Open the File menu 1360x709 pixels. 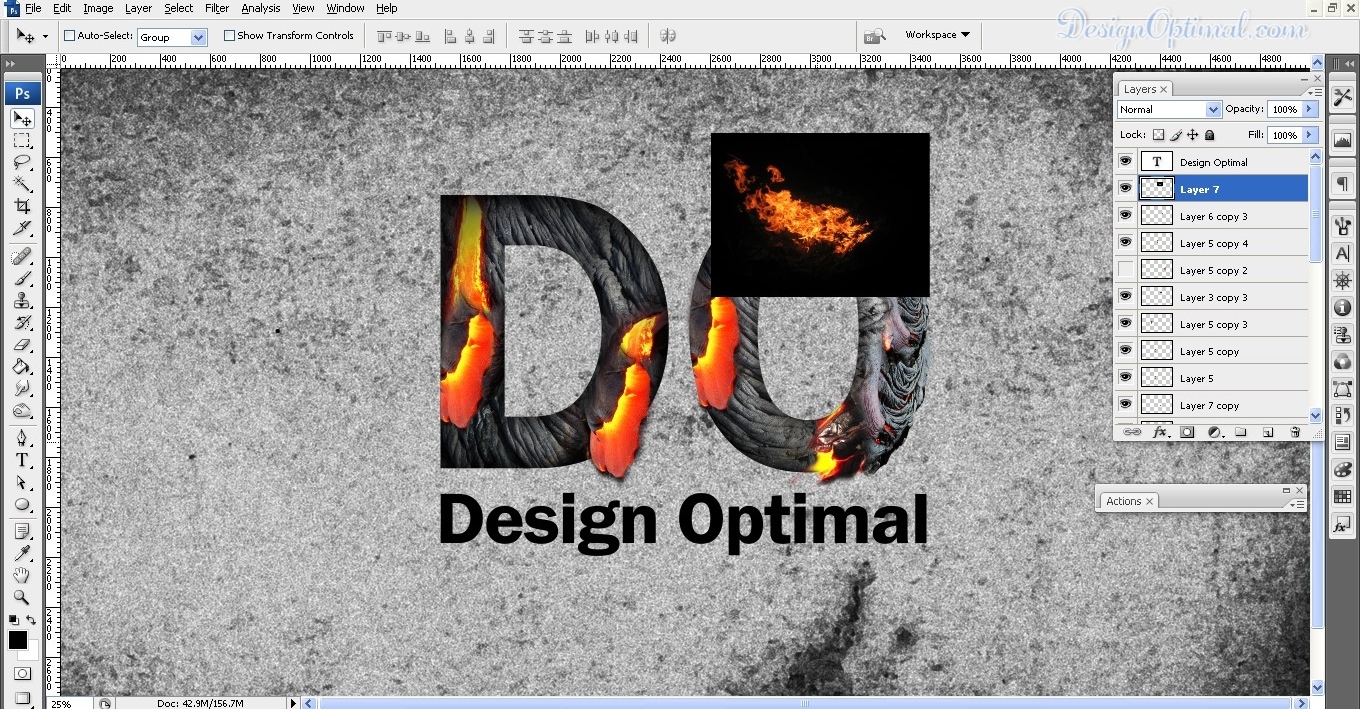click(x=33, y=8)
